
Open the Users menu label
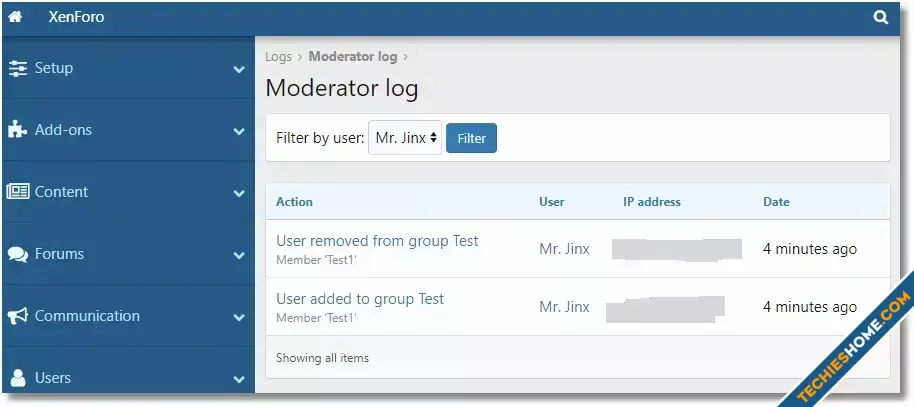52,378
